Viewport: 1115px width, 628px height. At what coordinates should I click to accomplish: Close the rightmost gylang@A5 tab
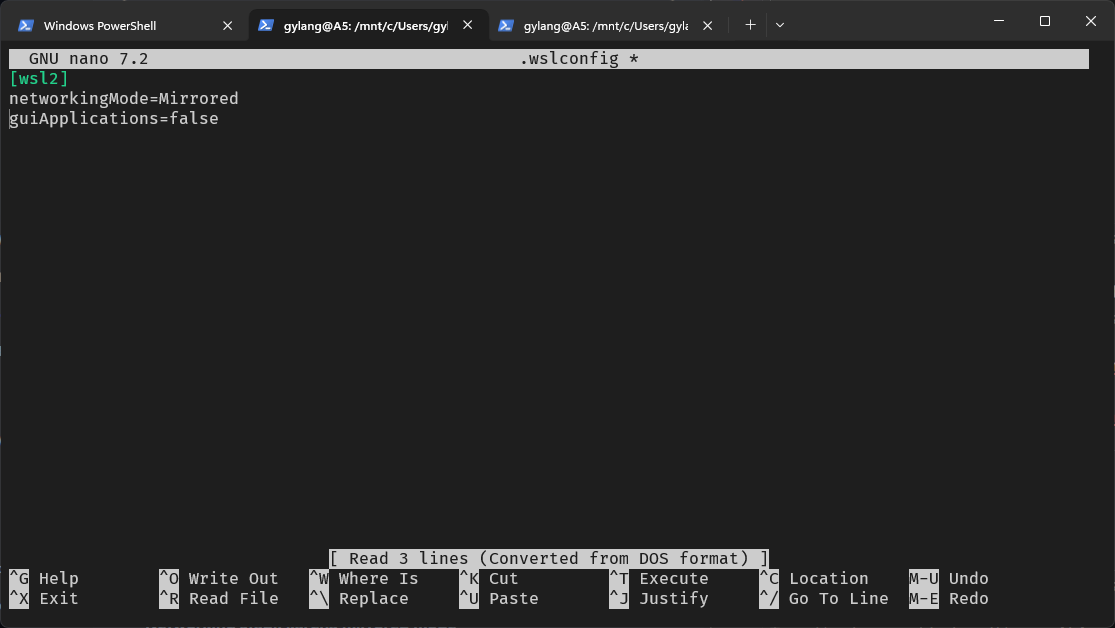point(708,25)
